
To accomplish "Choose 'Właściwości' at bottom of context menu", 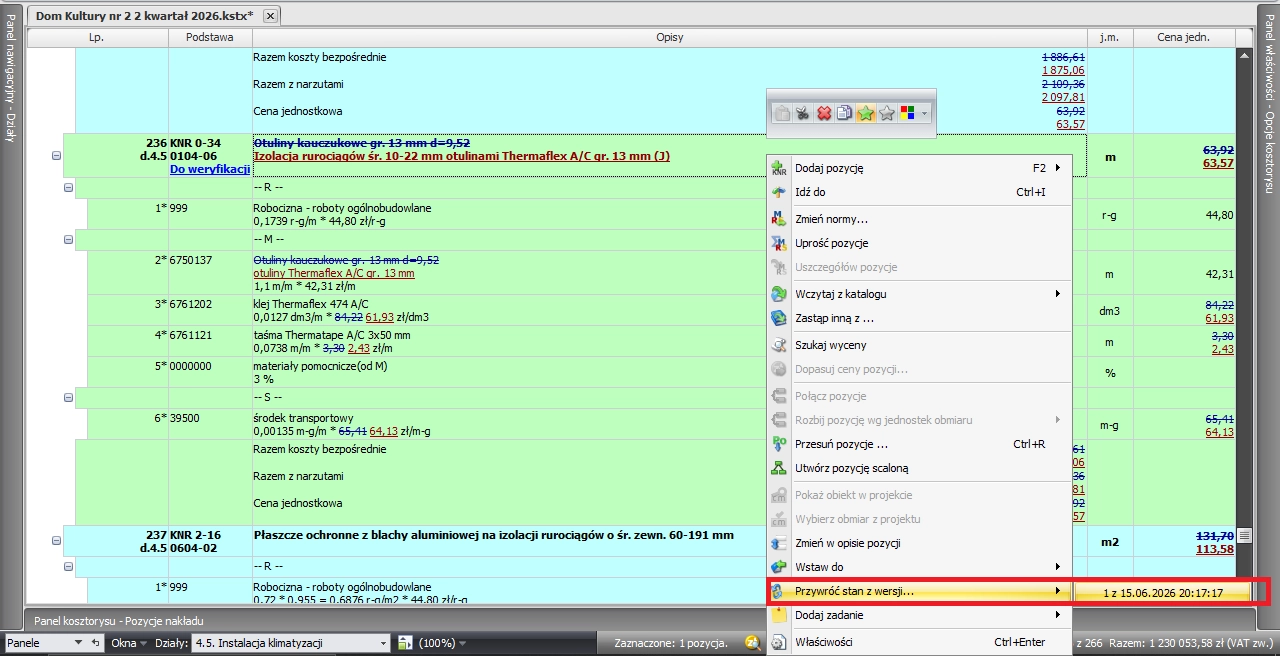I will click(x=918, y=642).
